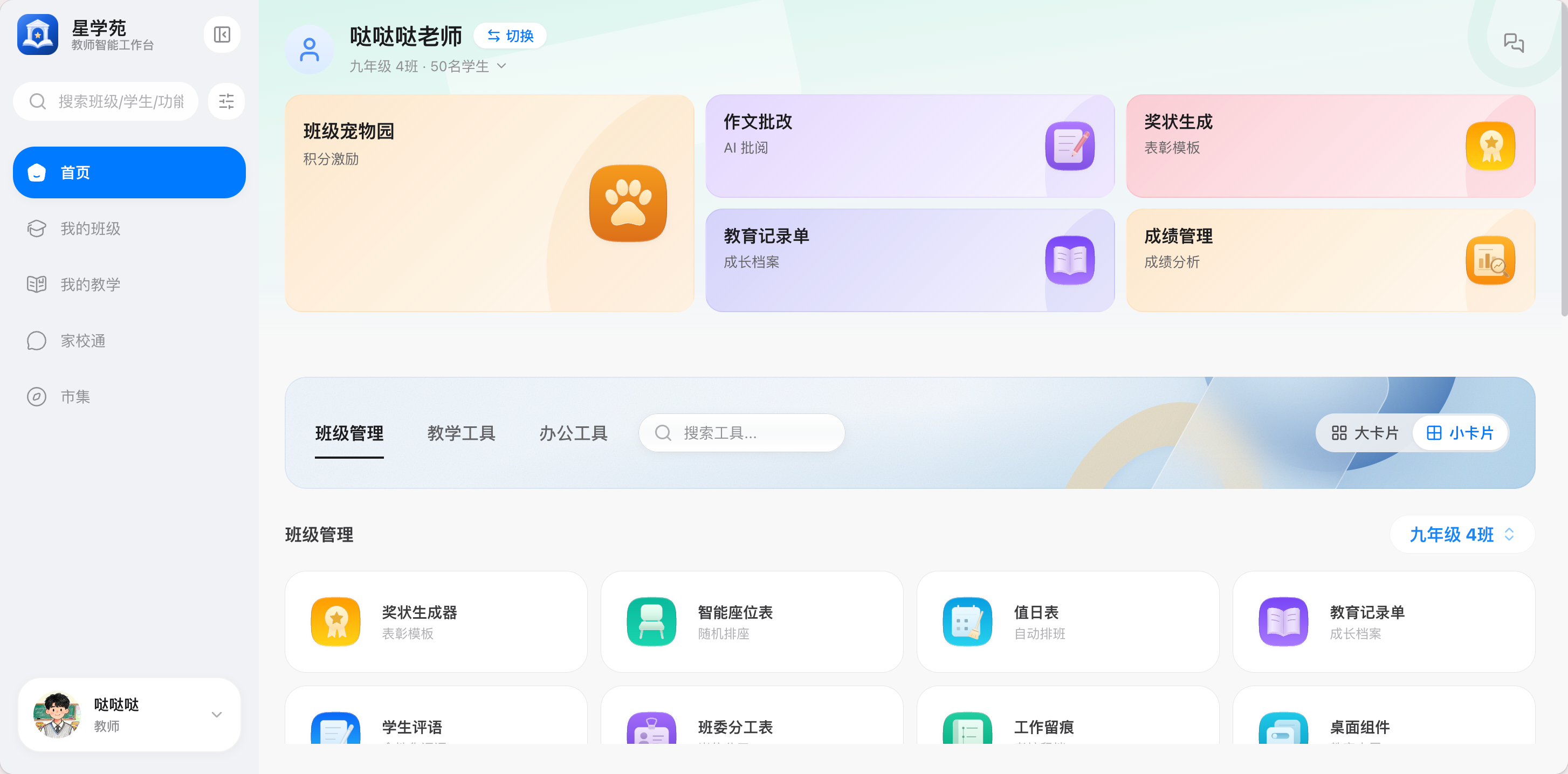Image resolution: width=1568 pixels, height=774 pixels.
Task: Click the 搜索班级/学生/功能 search field
Action: click(106, 101)
